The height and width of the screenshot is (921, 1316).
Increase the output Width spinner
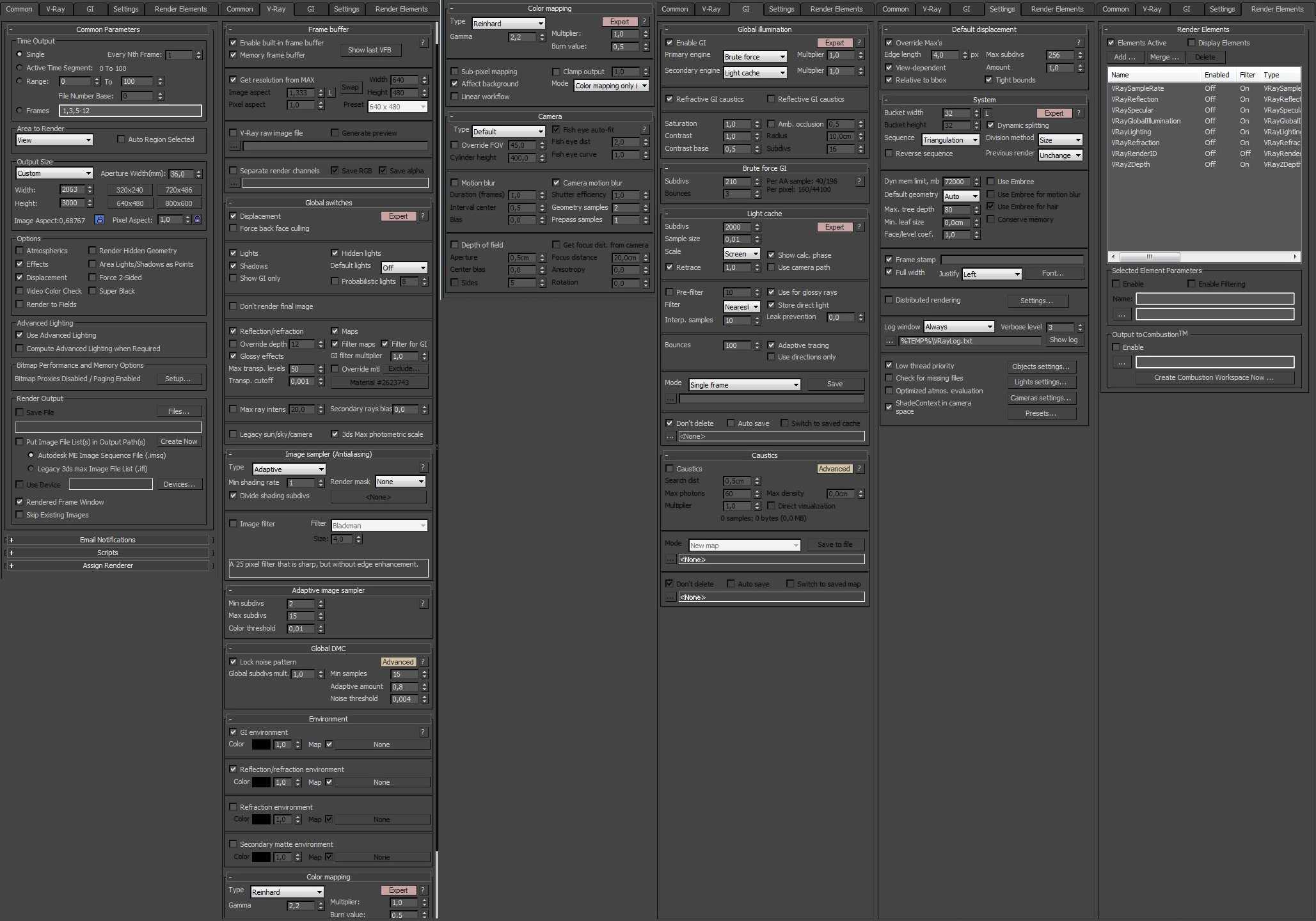click(90, 187)
